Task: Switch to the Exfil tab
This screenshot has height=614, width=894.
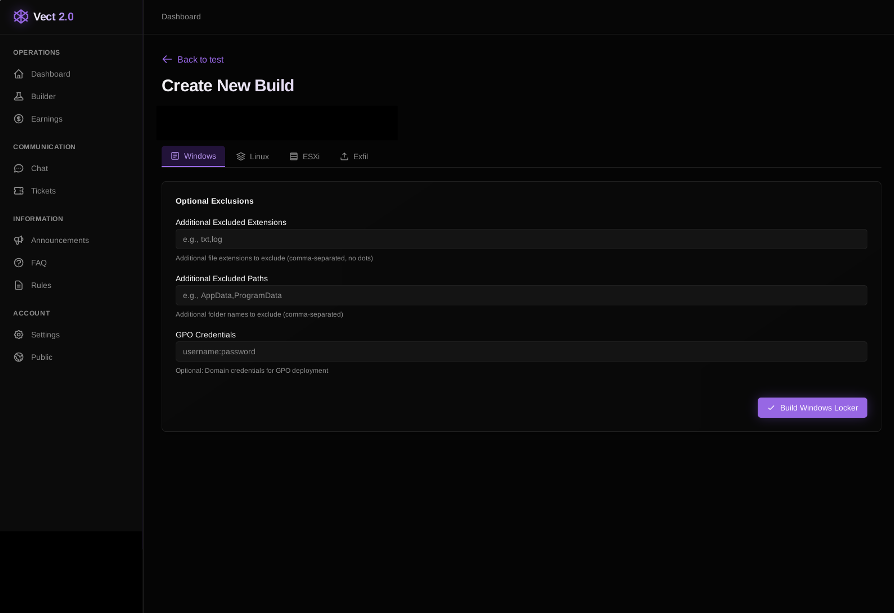Action: coord(354,156)
